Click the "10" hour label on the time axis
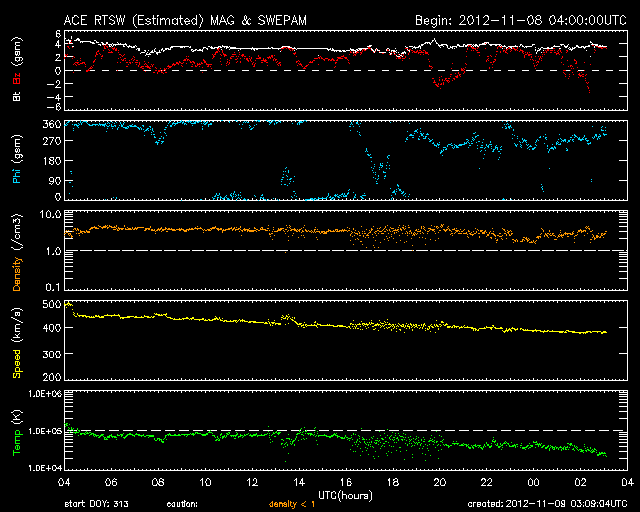The width and height of the screenshot is (640, 512). point(205,483)
